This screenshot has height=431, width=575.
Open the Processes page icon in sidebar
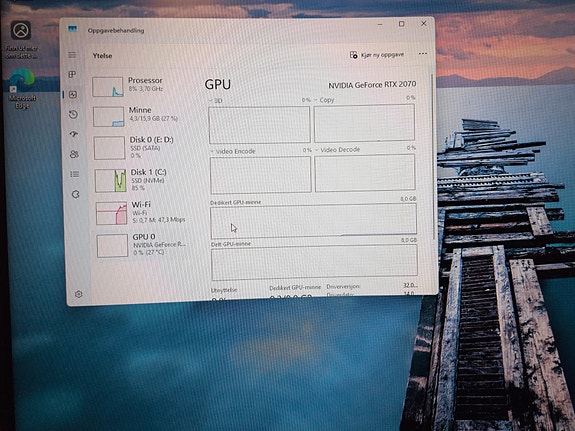click(72, 74)
